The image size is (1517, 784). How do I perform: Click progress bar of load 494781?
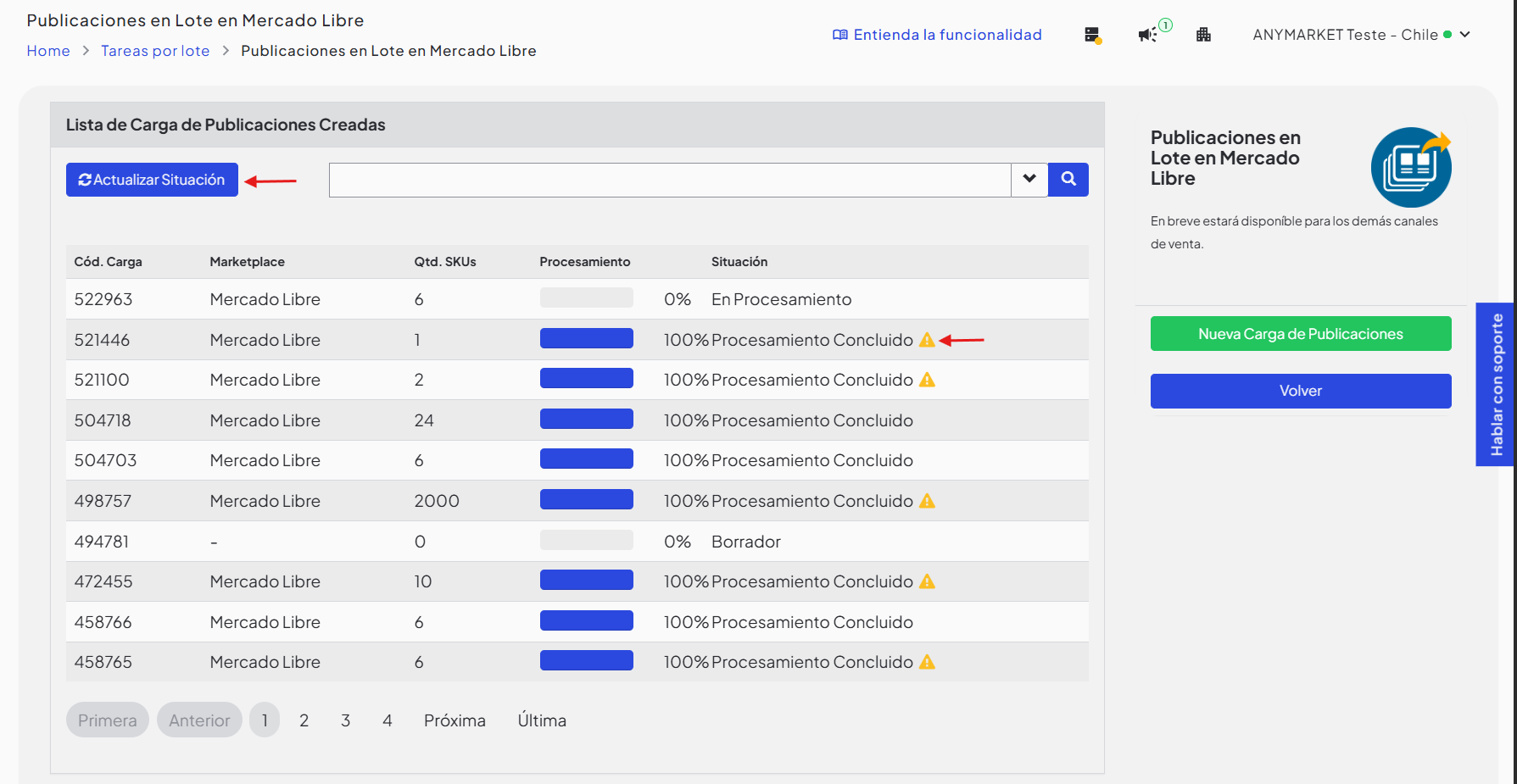coord(587,540)
